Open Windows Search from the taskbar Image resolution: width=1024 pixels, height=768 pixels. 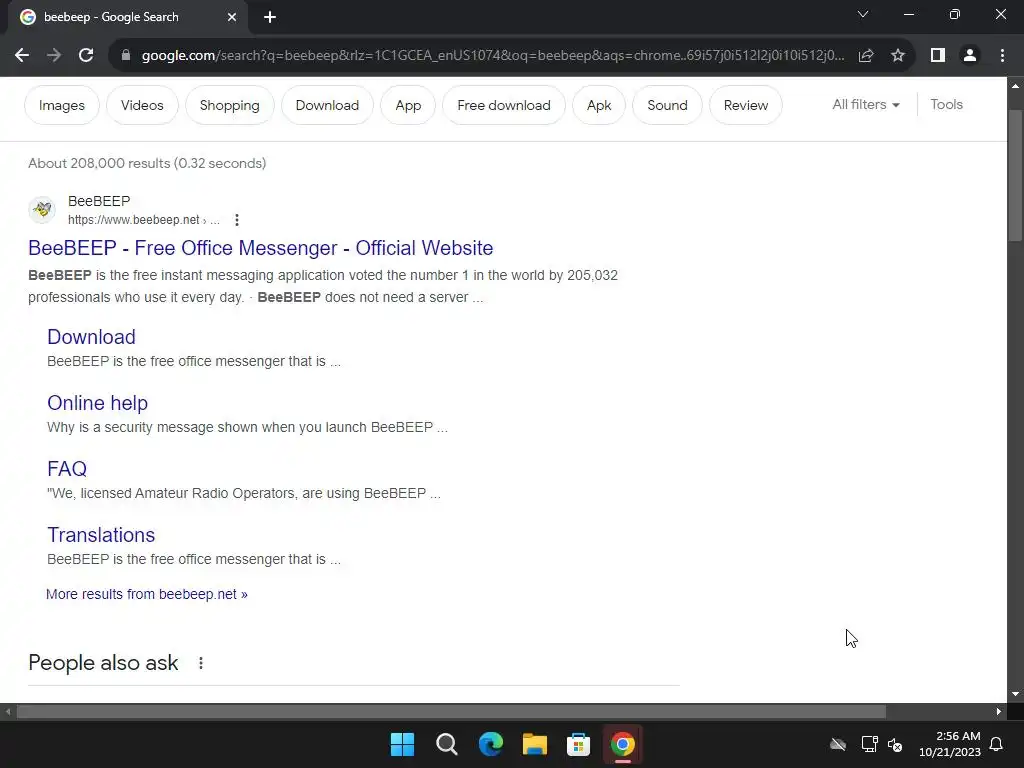pyautogui.click(x=447, y=744)
